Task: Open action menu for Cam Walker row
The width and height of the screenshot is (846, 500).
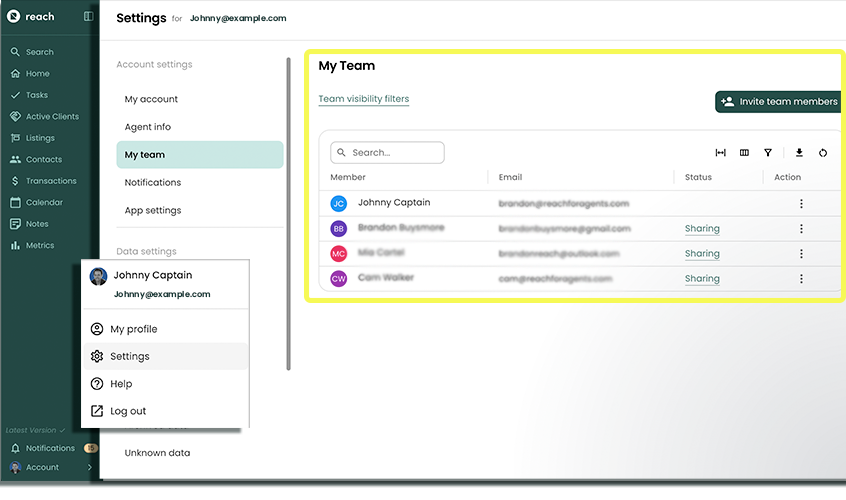Action: (801, 279)
